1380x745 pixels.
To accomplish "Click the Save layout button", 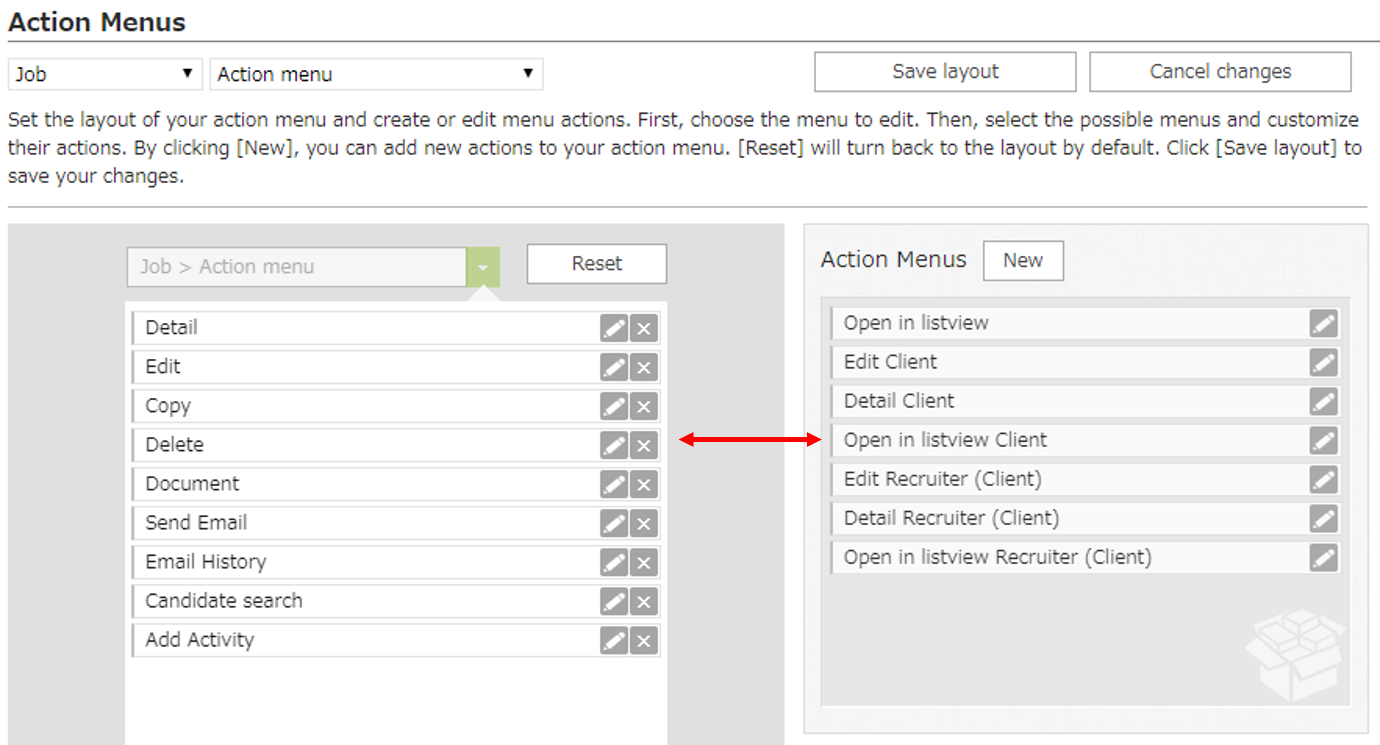I will pyautogui.click(x=945, y=72).
